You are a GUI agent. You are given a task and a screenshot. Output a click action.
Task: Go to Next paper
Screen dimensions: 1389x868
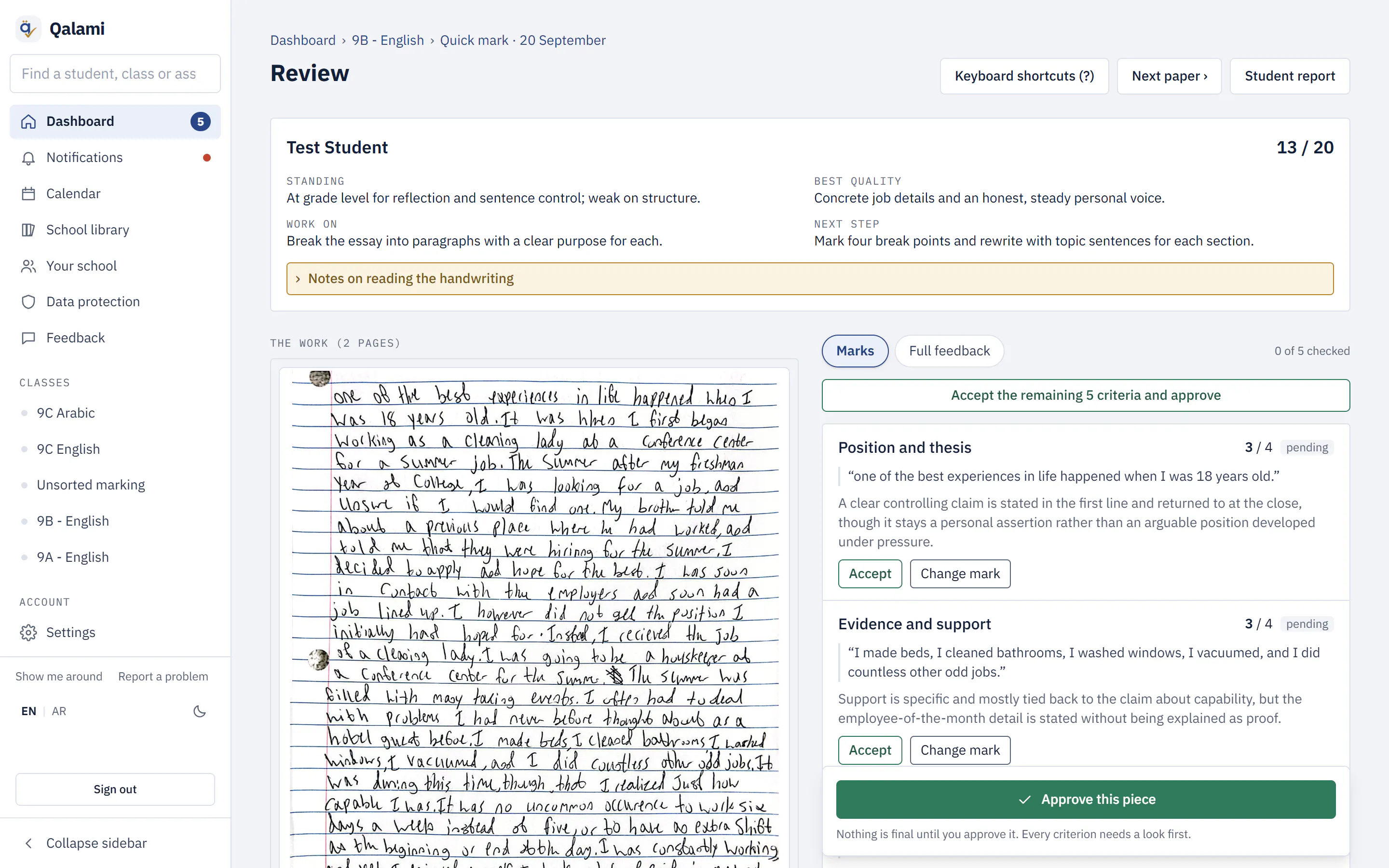1169,76
